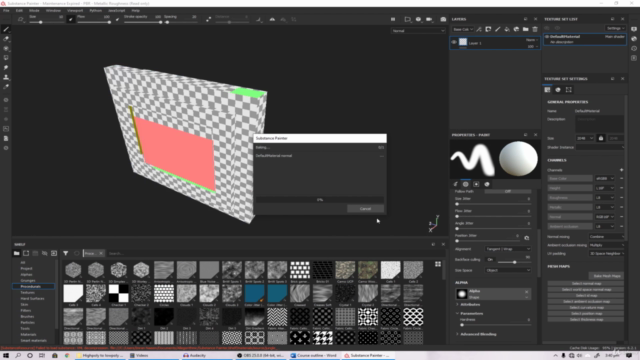Toggle Backface culling On switch
Image resolution: width=640 pixels, height=360 pixels.
point(490,260)
